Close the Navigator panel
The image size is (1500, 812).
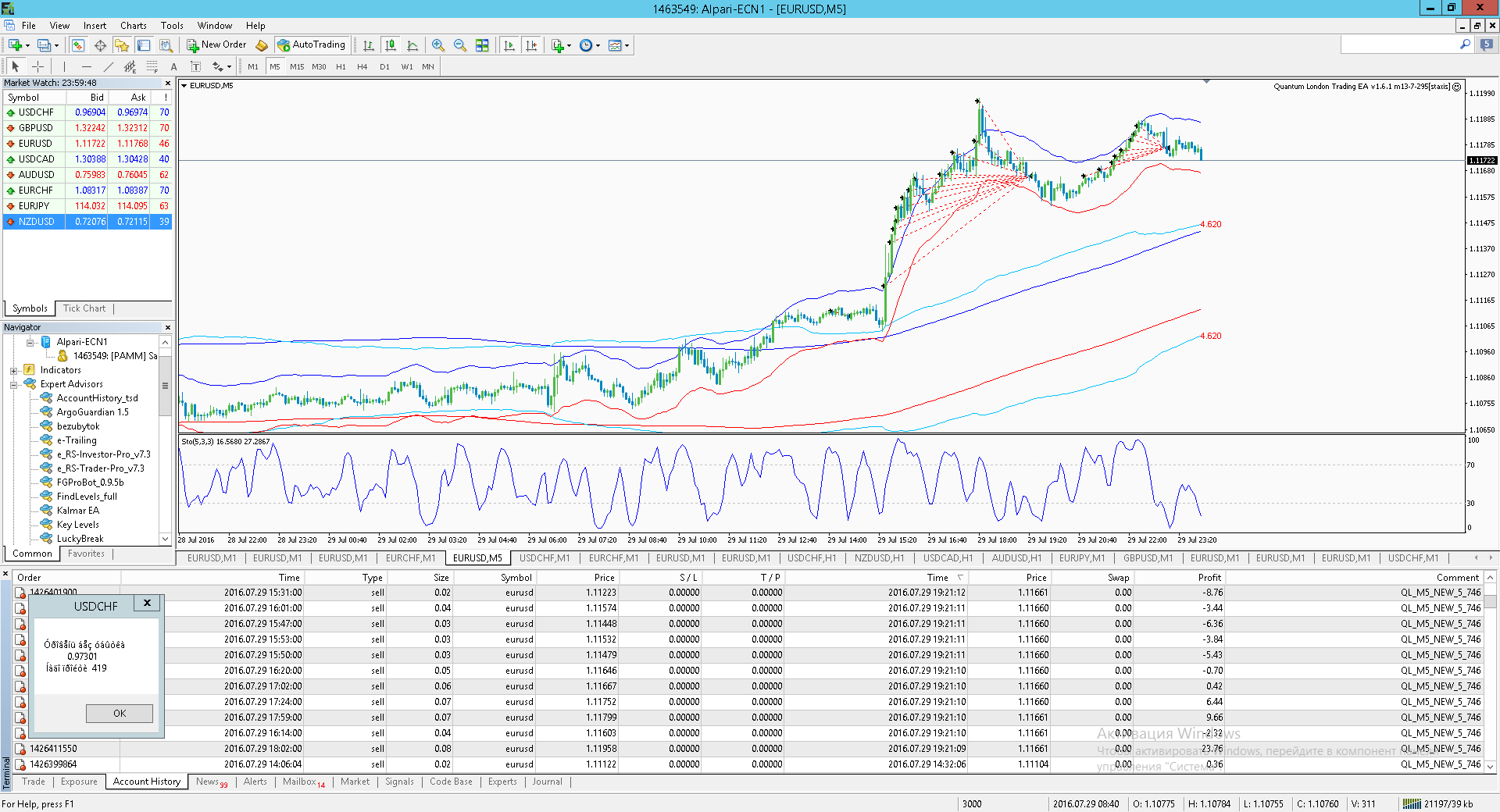click(x=167, y=327)
